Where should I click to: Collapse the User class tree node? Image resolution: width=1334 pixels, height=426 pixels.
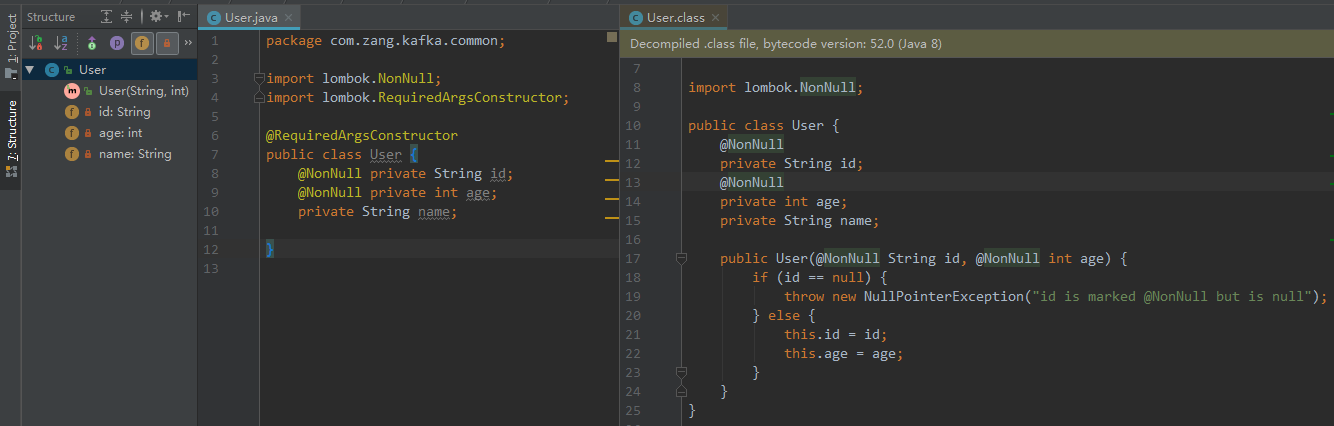pos(30,70)
